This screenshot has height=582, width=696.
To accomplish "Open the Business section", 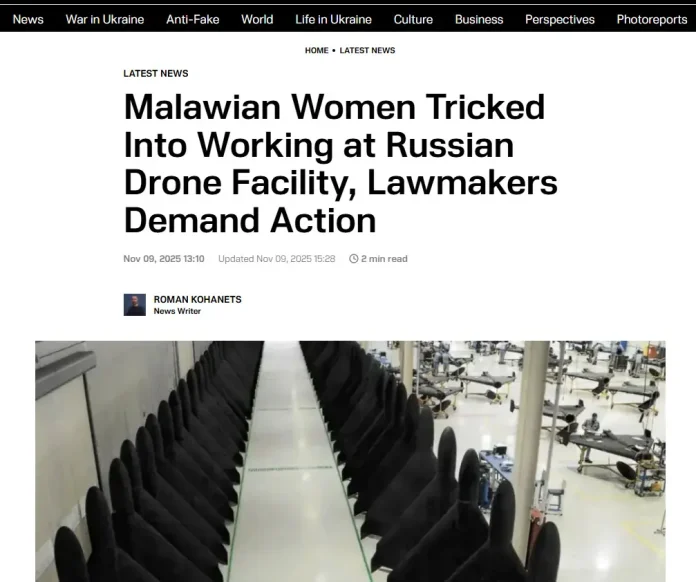I will 479,20.
